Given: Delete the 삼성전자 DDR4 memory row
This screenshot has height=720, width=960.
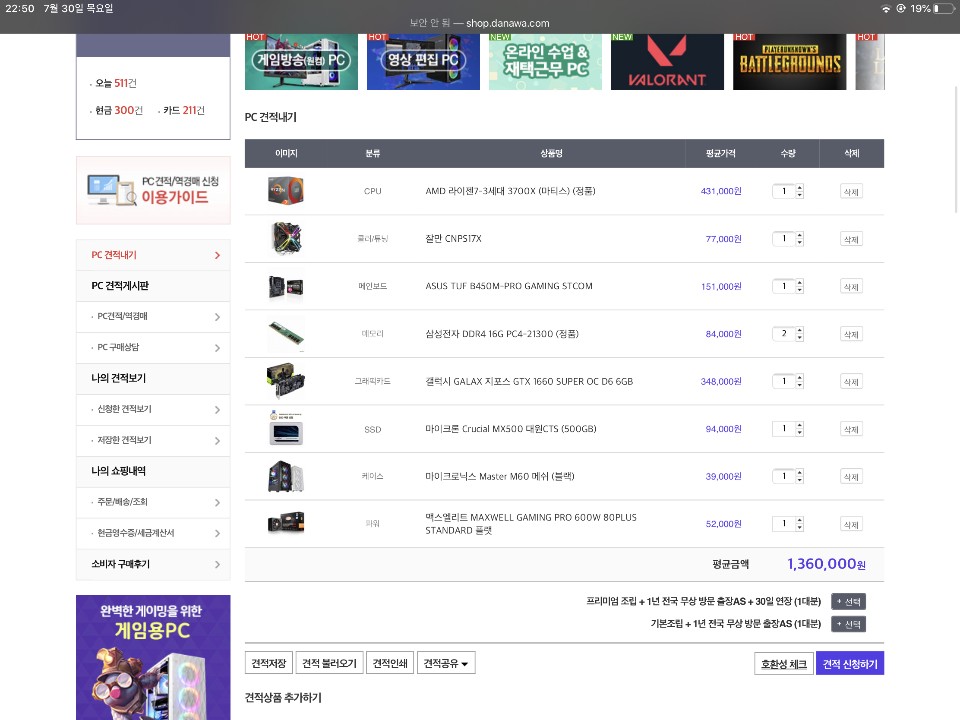Looking at the screenshot, I should pos(851,334).
